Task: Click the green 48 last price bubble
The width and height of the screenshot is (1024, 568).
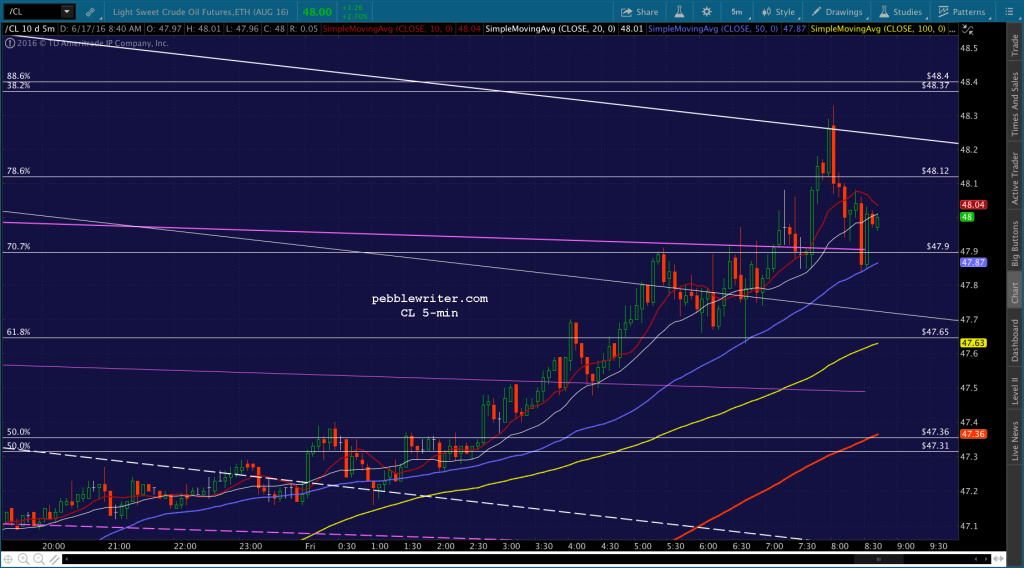Action: 967,217
